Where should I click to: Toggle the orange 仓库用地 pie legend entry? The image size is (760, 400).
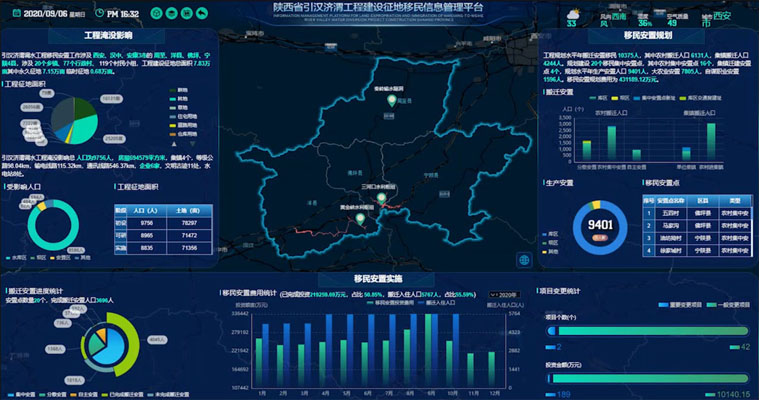click(x=183, y=134)
